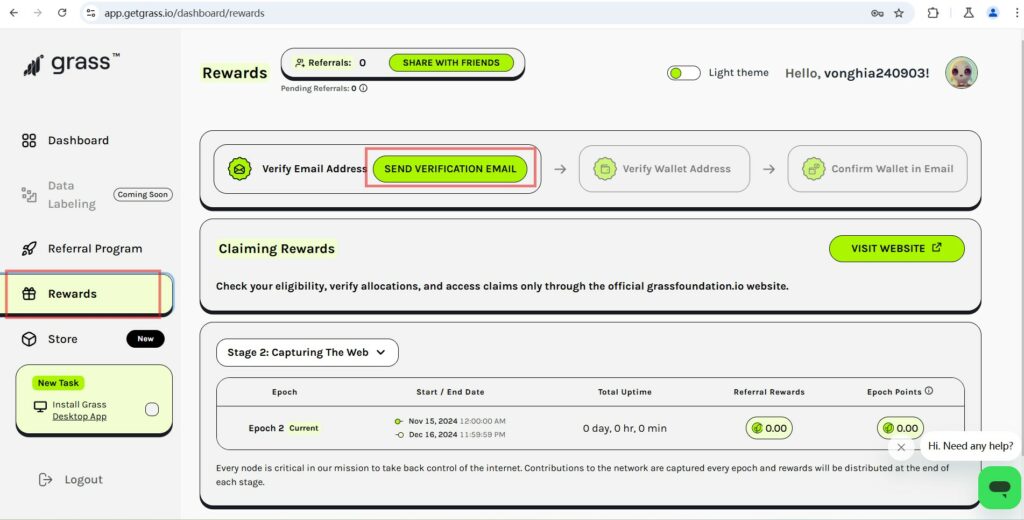Bookmark this page with the star icon
Viewport: 1024px width, 520px height.
point(899,13)
